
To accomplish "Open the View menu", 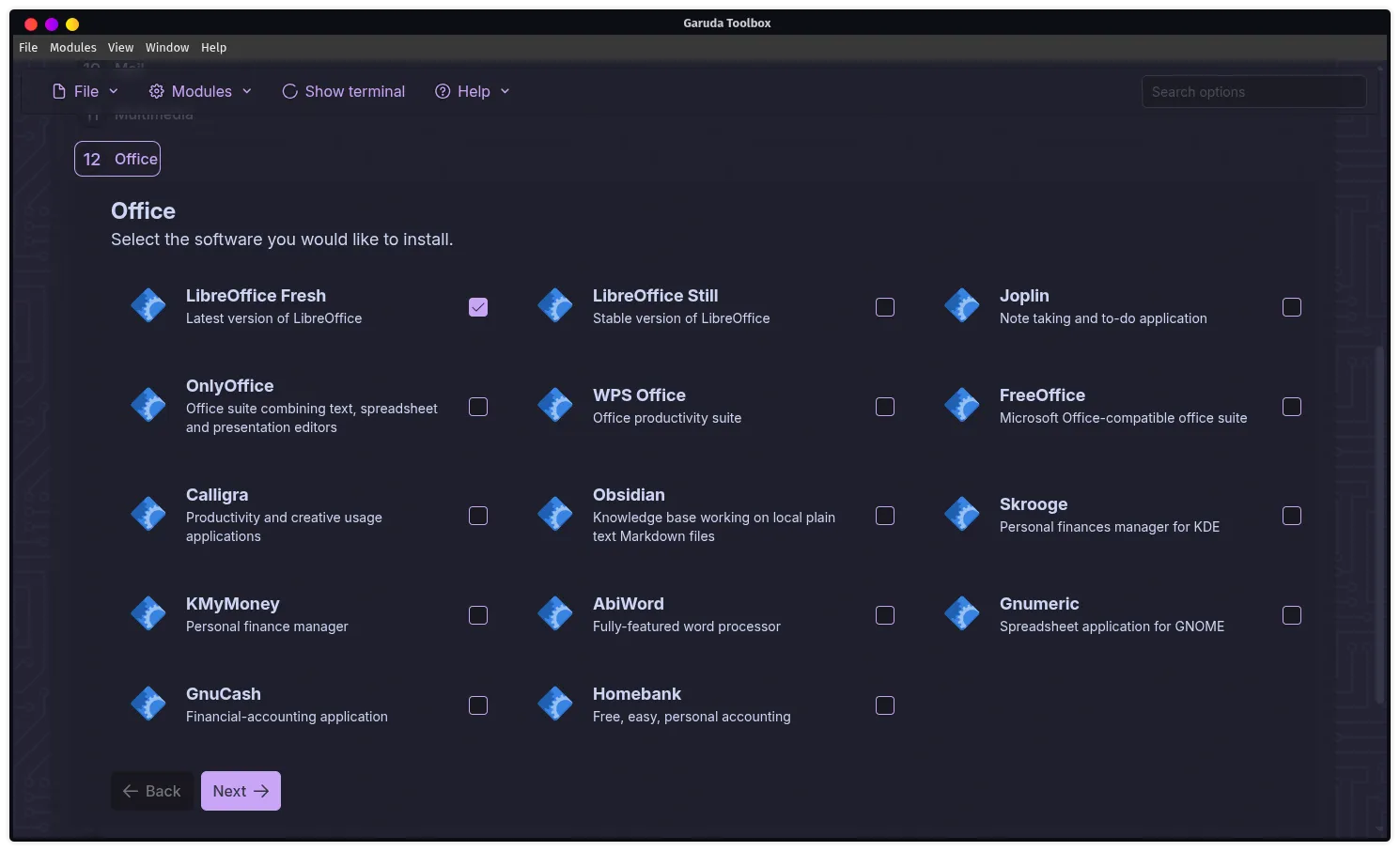I will click(120, 47).
